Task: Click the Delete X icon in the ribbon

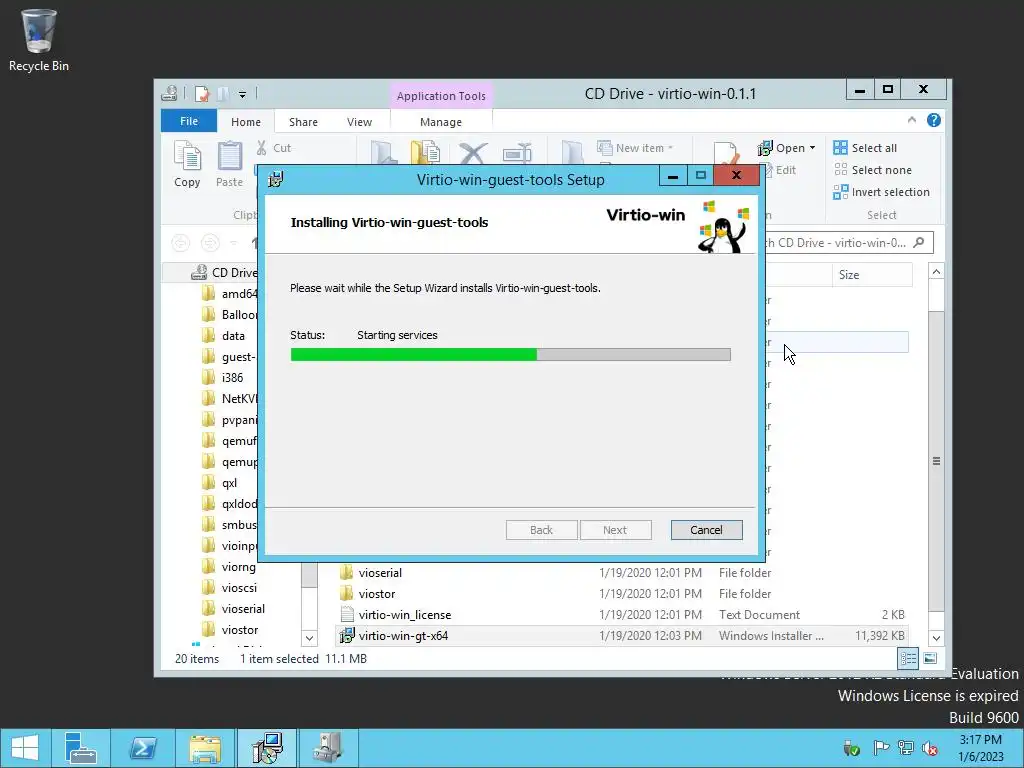Action: 473,153
